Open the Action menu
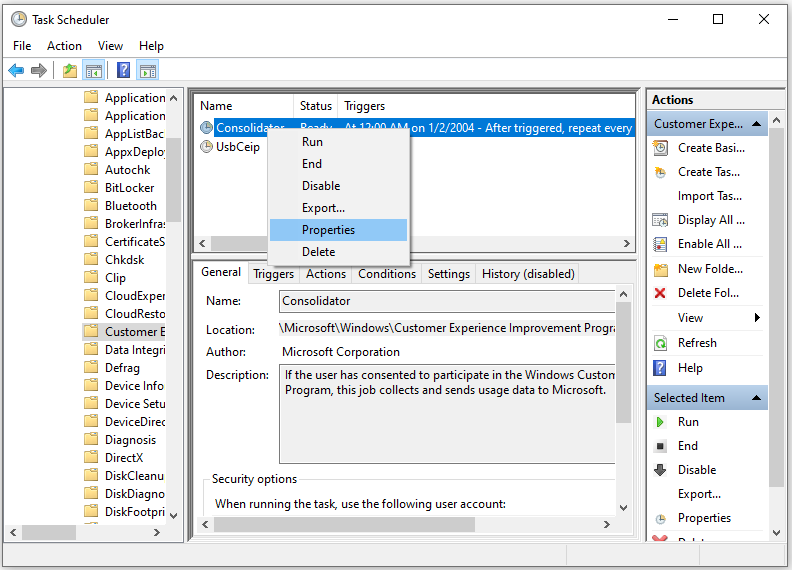The height and width of the screenshot is (570, 792). 64,46
